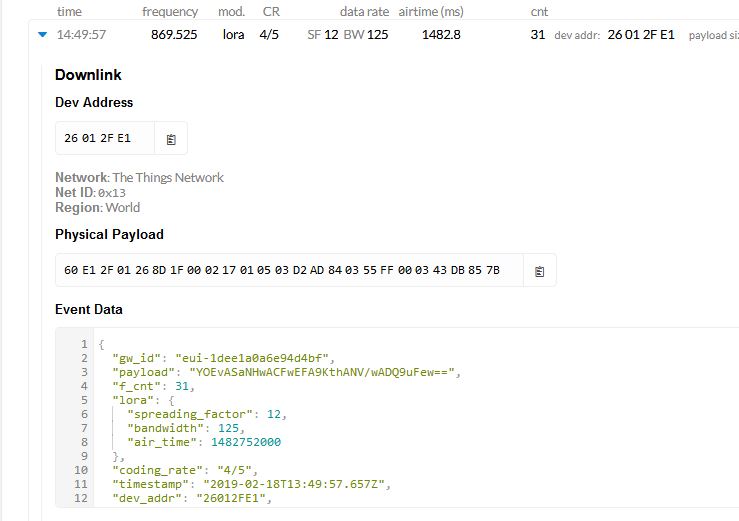Click the time column header
The height and width of the screenshot is (521, 739).
69,11
